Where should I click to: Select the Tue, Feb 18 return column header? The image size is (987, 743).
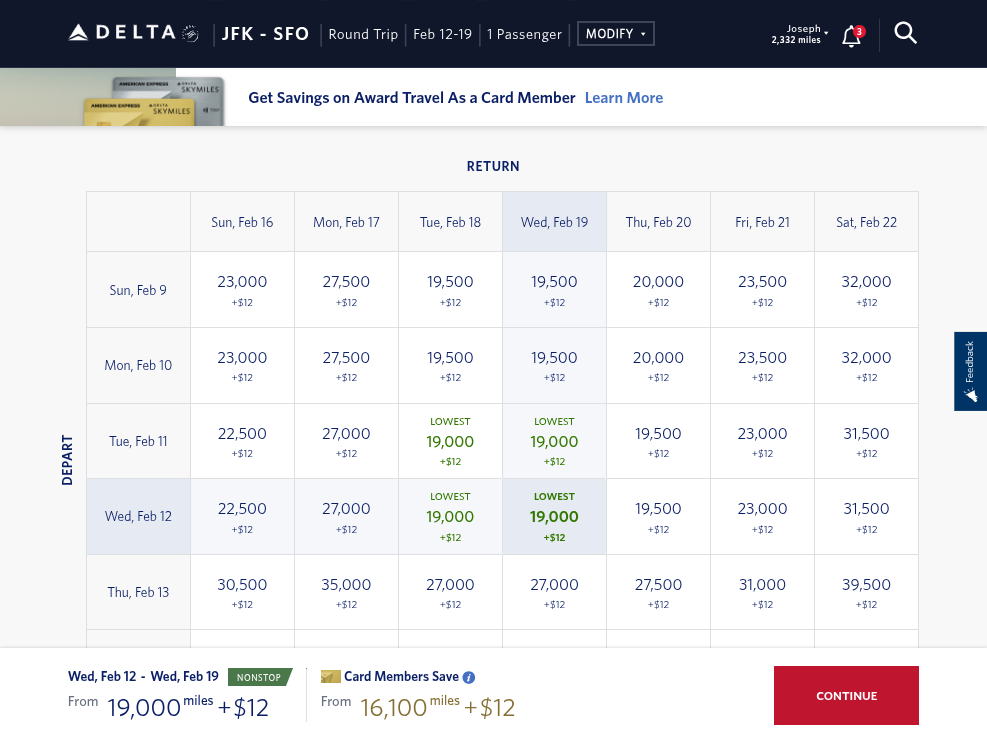click(450, 222)
